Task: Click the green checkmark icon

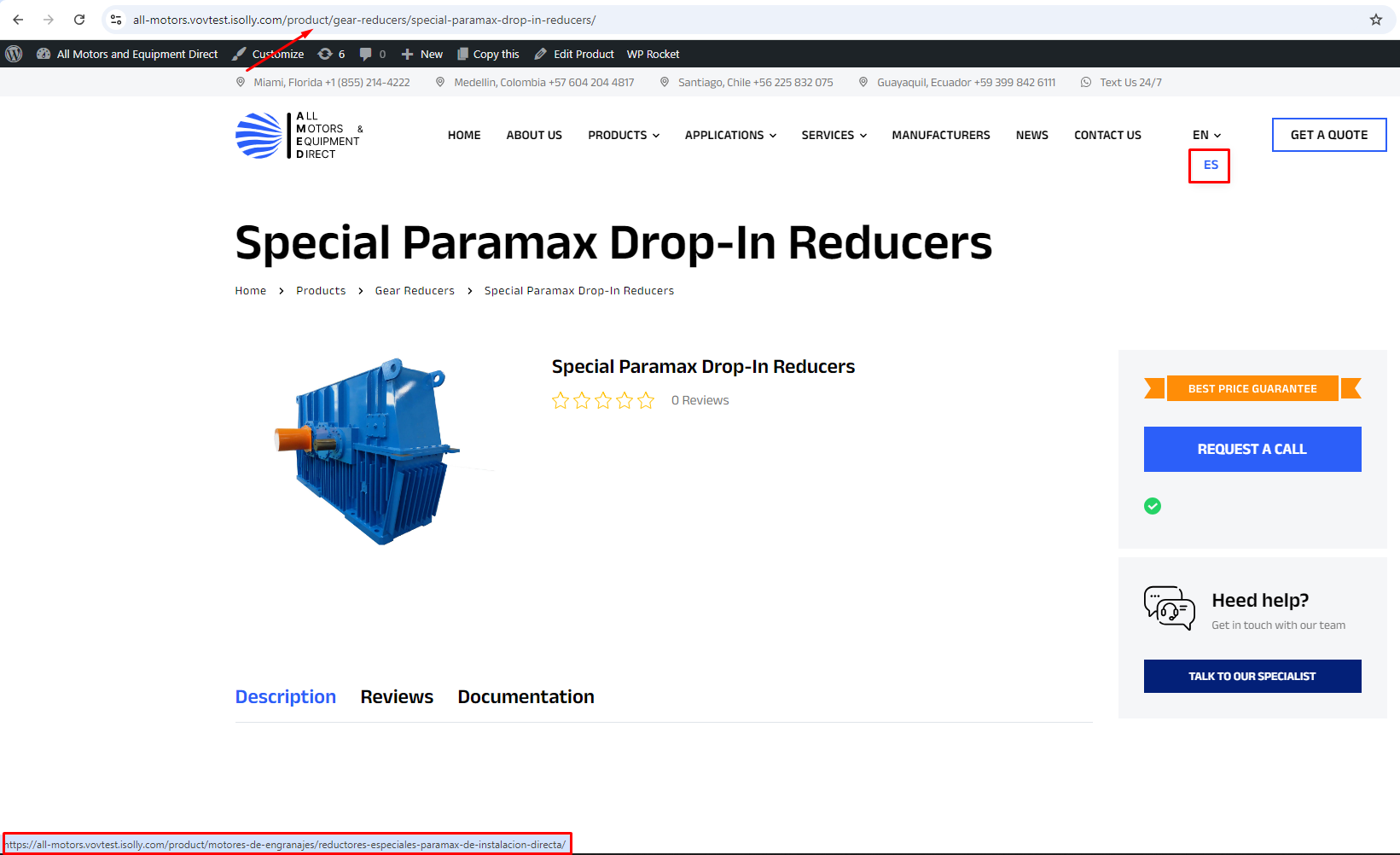Action: pyautogui.click(x=1153, y=506)
